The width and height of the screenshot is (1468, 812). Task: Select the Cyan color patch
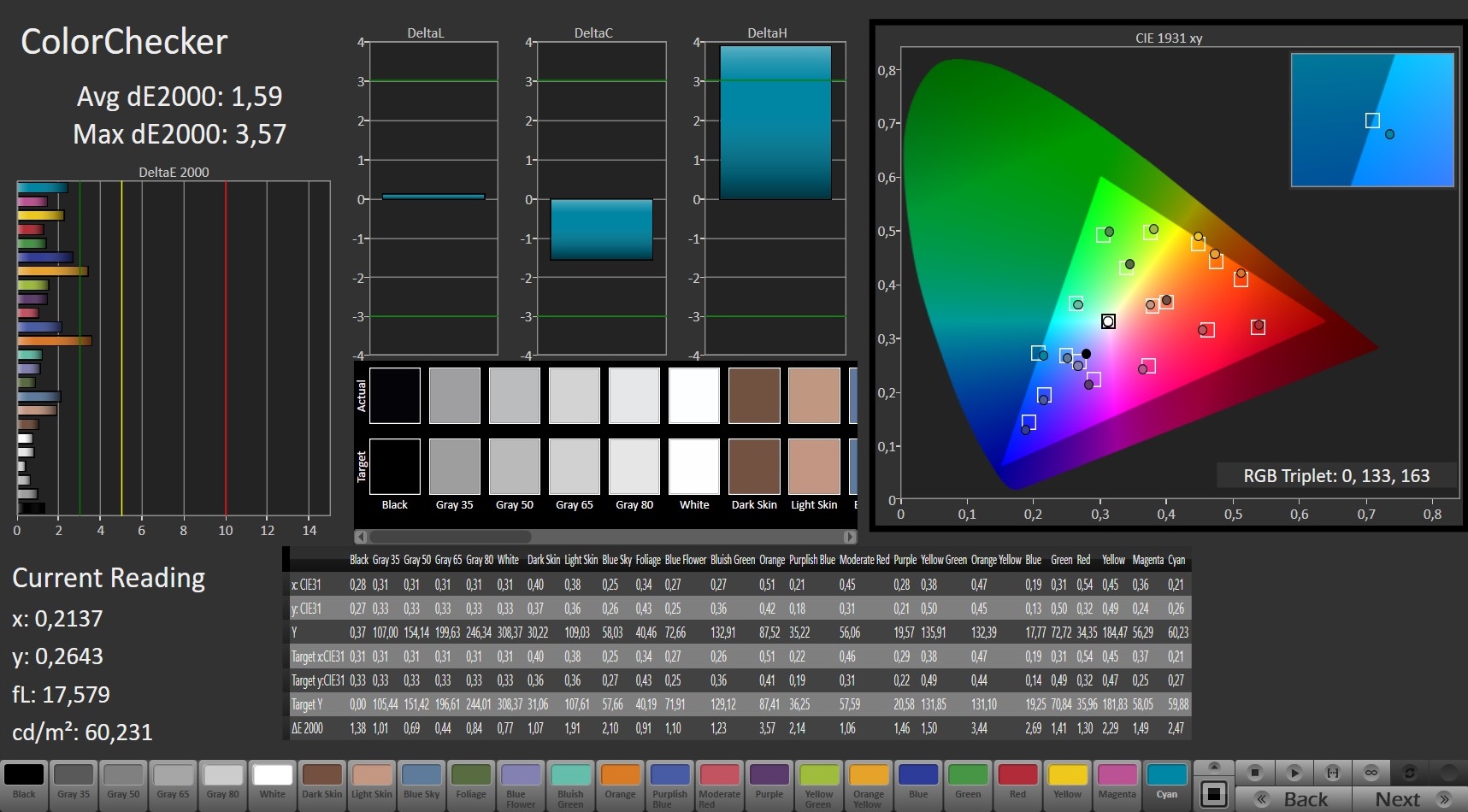tap(1166, 783)
